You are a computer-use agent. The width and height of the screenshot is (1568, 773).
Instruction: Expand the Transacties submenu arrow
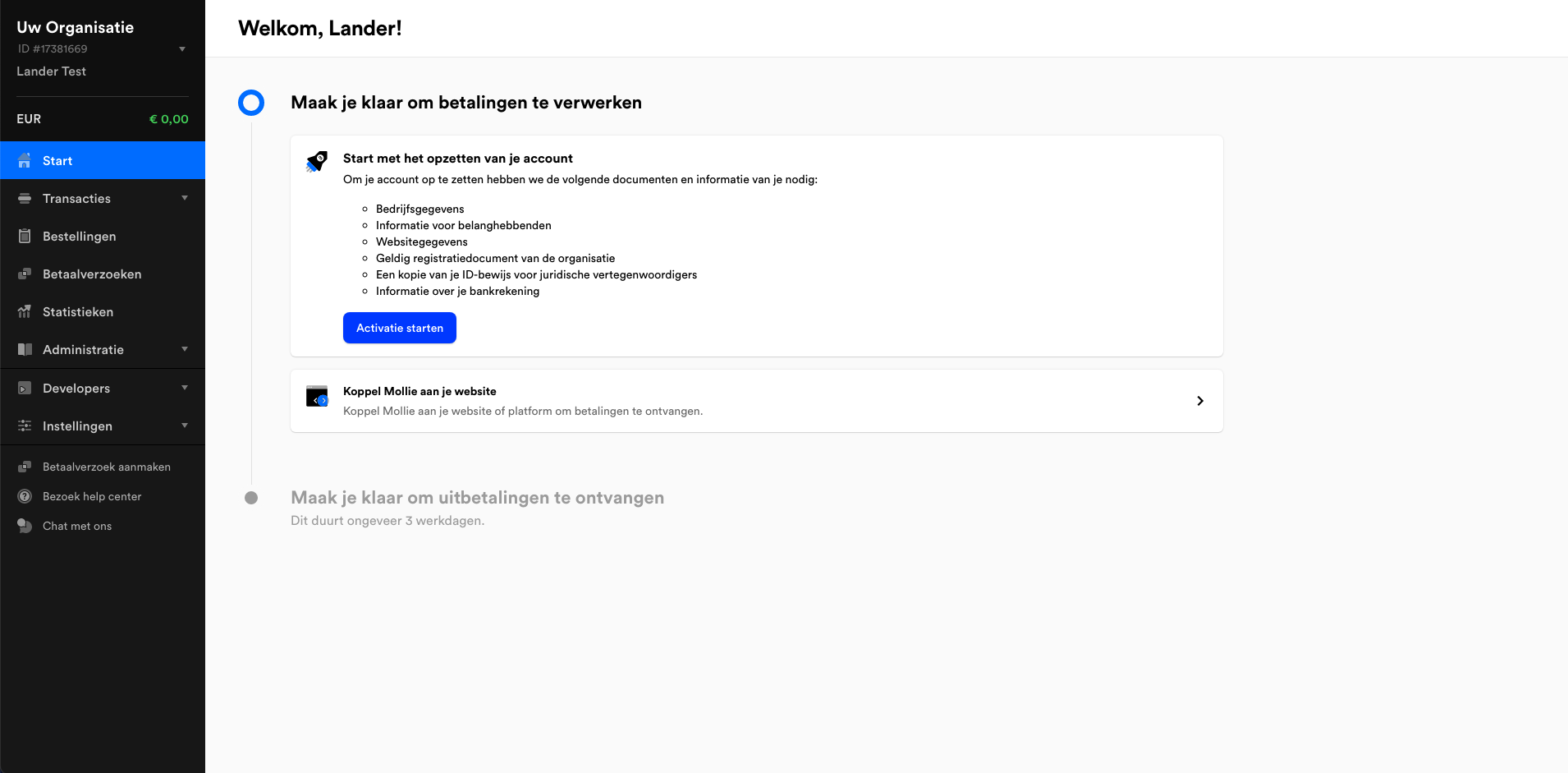[185, 198]
